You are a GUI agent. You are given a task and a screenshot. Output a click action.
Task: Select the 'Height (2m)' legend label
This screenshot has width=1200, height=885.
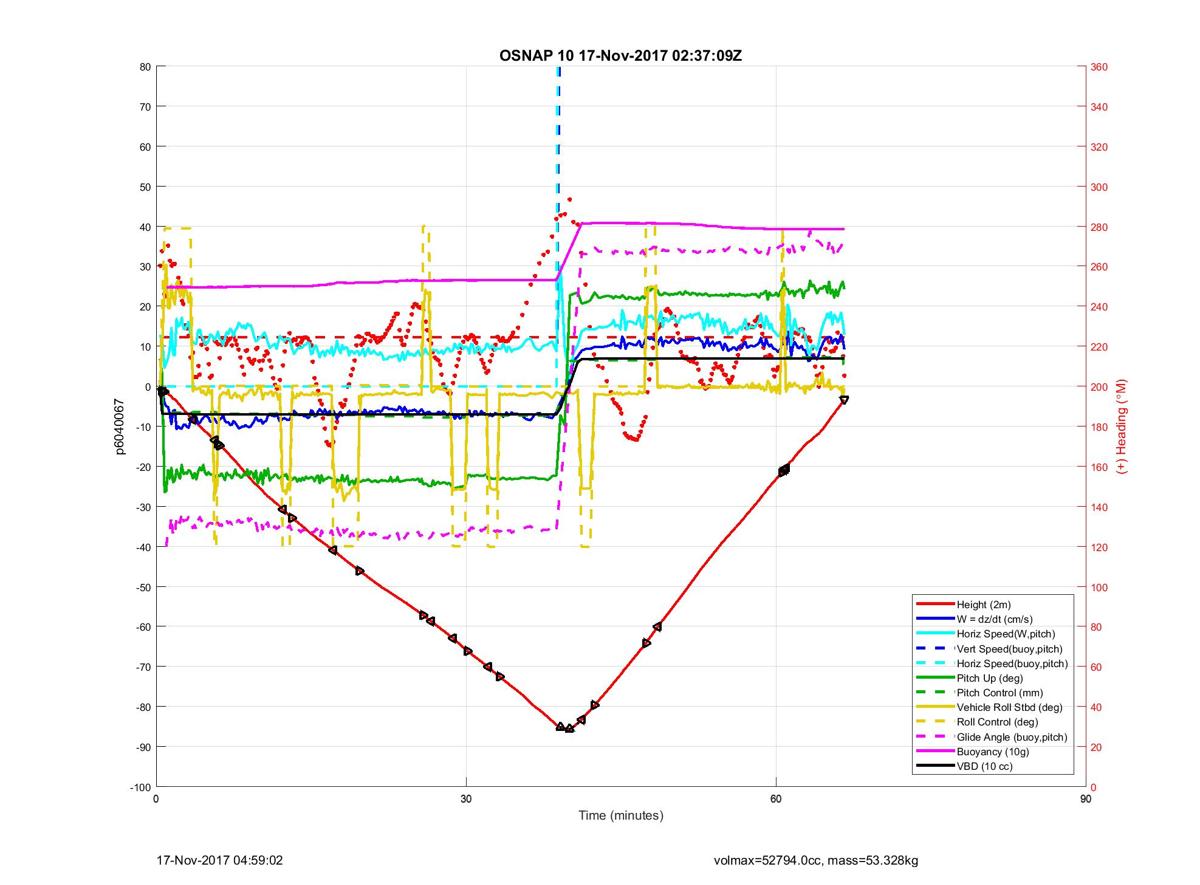pyautogui.click(x=985, y=604)
